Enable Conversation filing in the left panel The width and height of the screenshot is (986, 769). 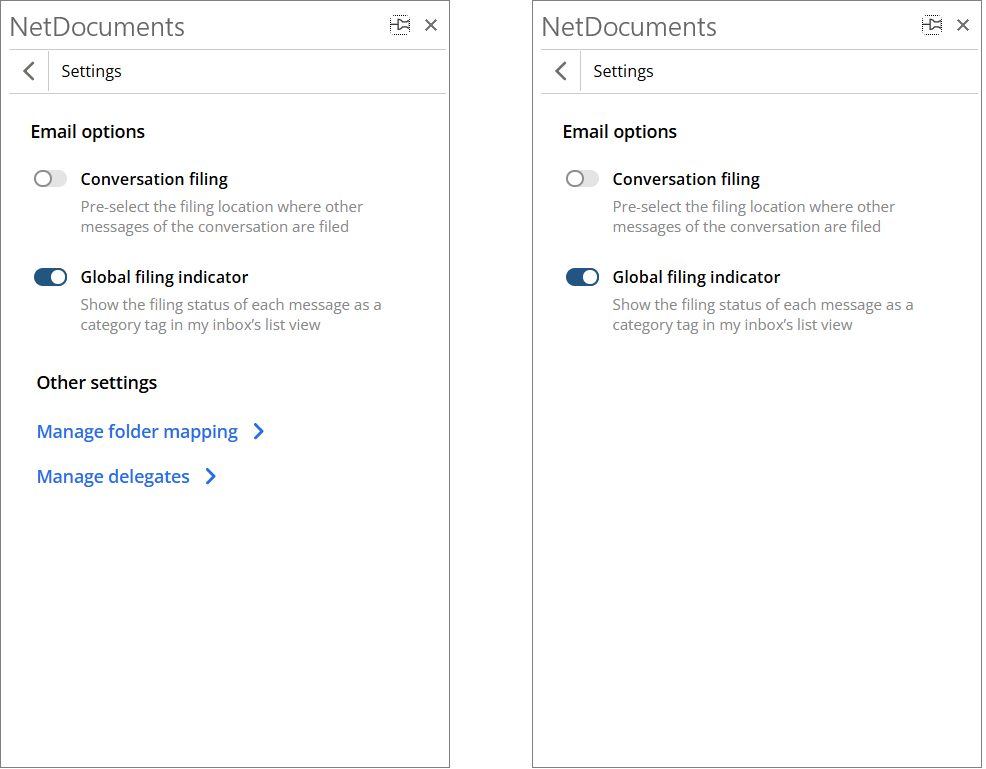(x=49, y=178)
